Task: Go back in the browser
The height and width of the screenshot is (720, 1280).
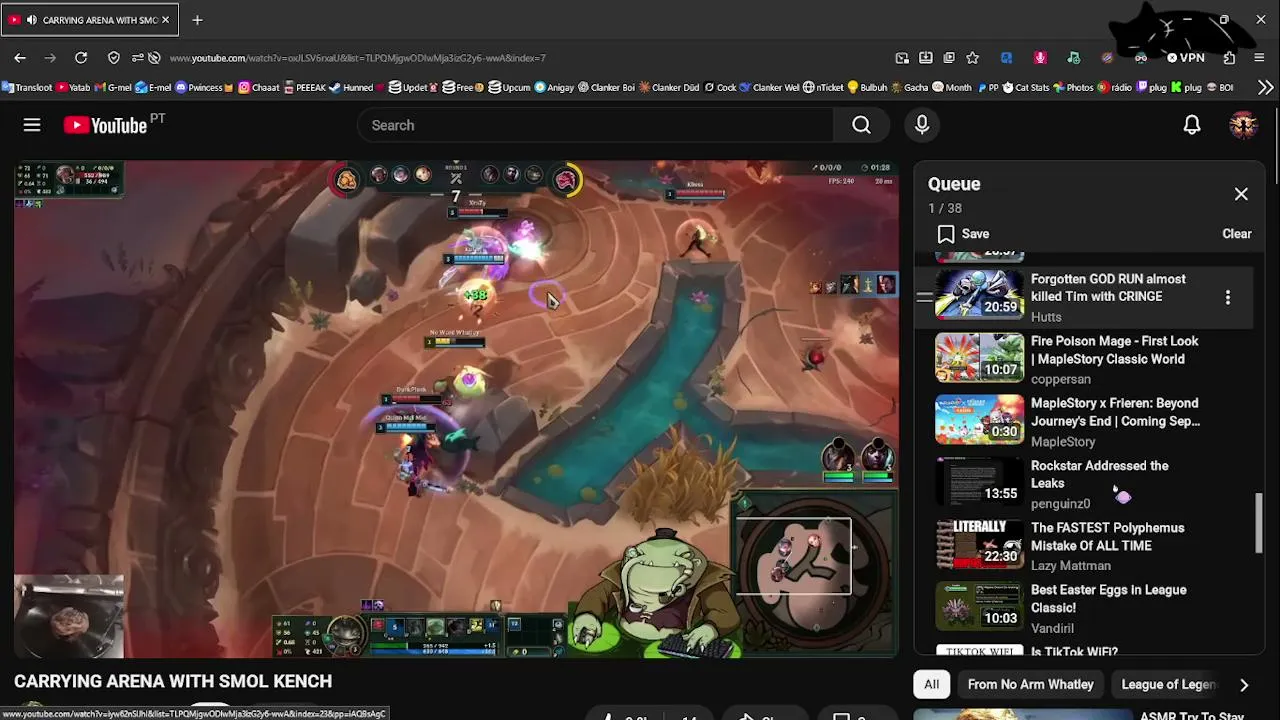Action: click(x=20, y=58)
